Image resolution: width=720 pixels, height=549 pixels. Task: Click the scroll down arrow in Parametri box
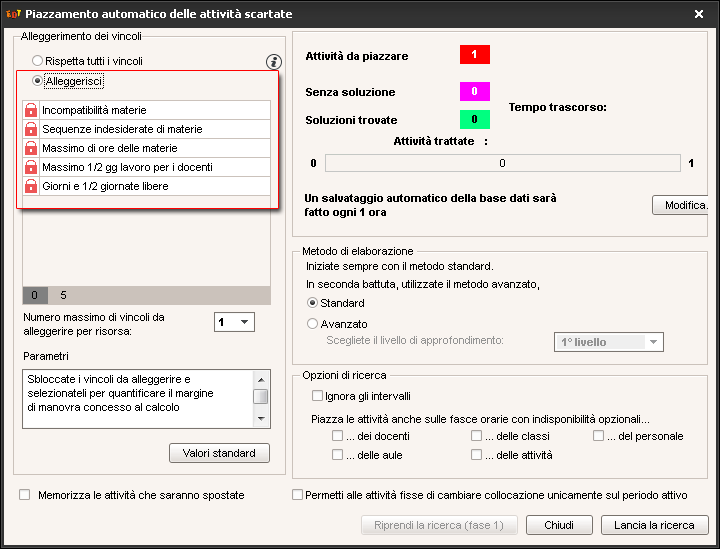click(261, 418)
